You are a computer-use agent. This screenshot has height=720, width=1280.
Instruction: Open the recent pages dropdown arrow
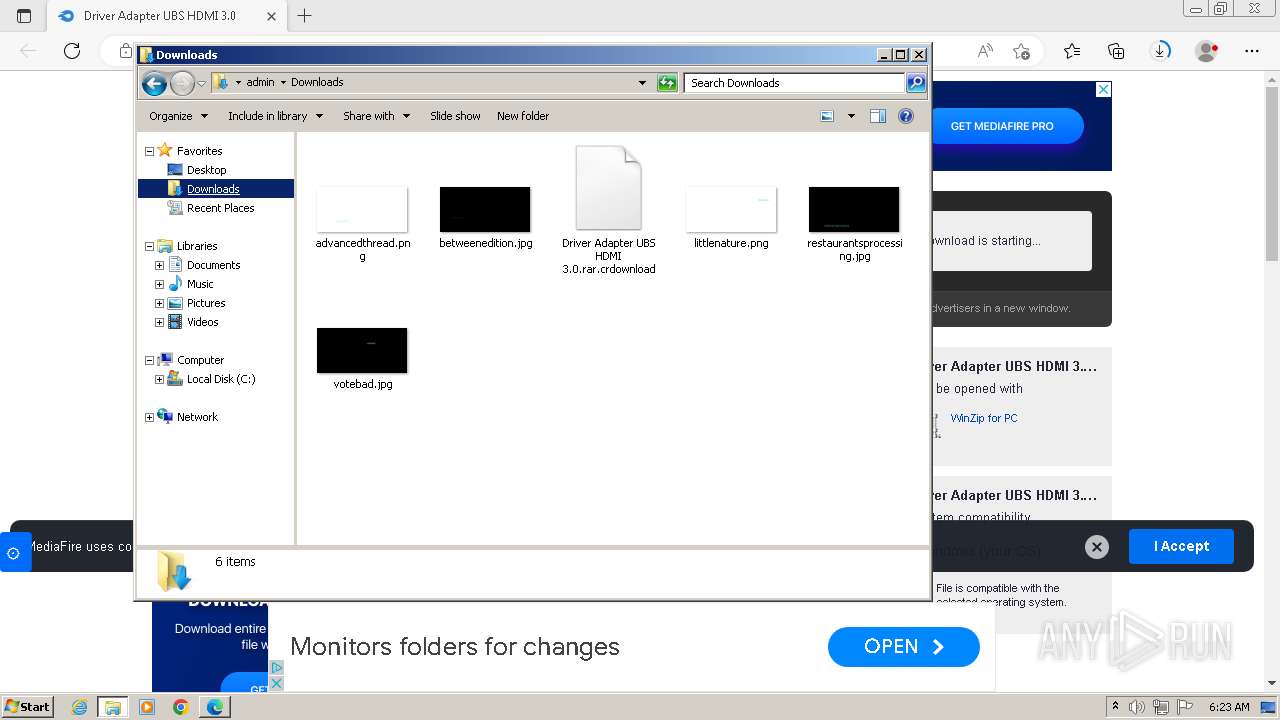(x=201, y=83)
